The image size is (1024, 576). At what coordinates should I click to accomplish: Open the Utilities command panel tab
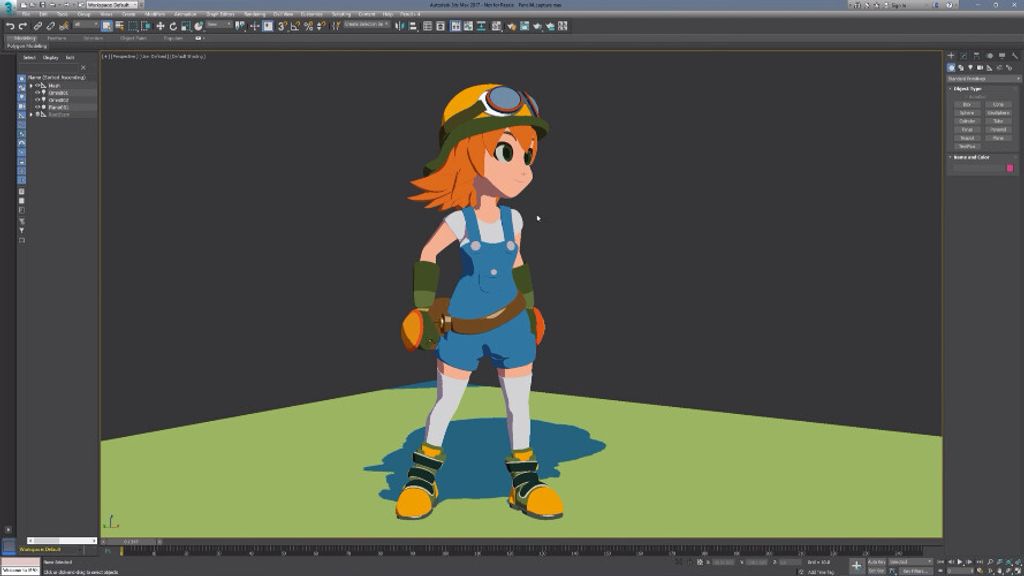[1013, 56]
